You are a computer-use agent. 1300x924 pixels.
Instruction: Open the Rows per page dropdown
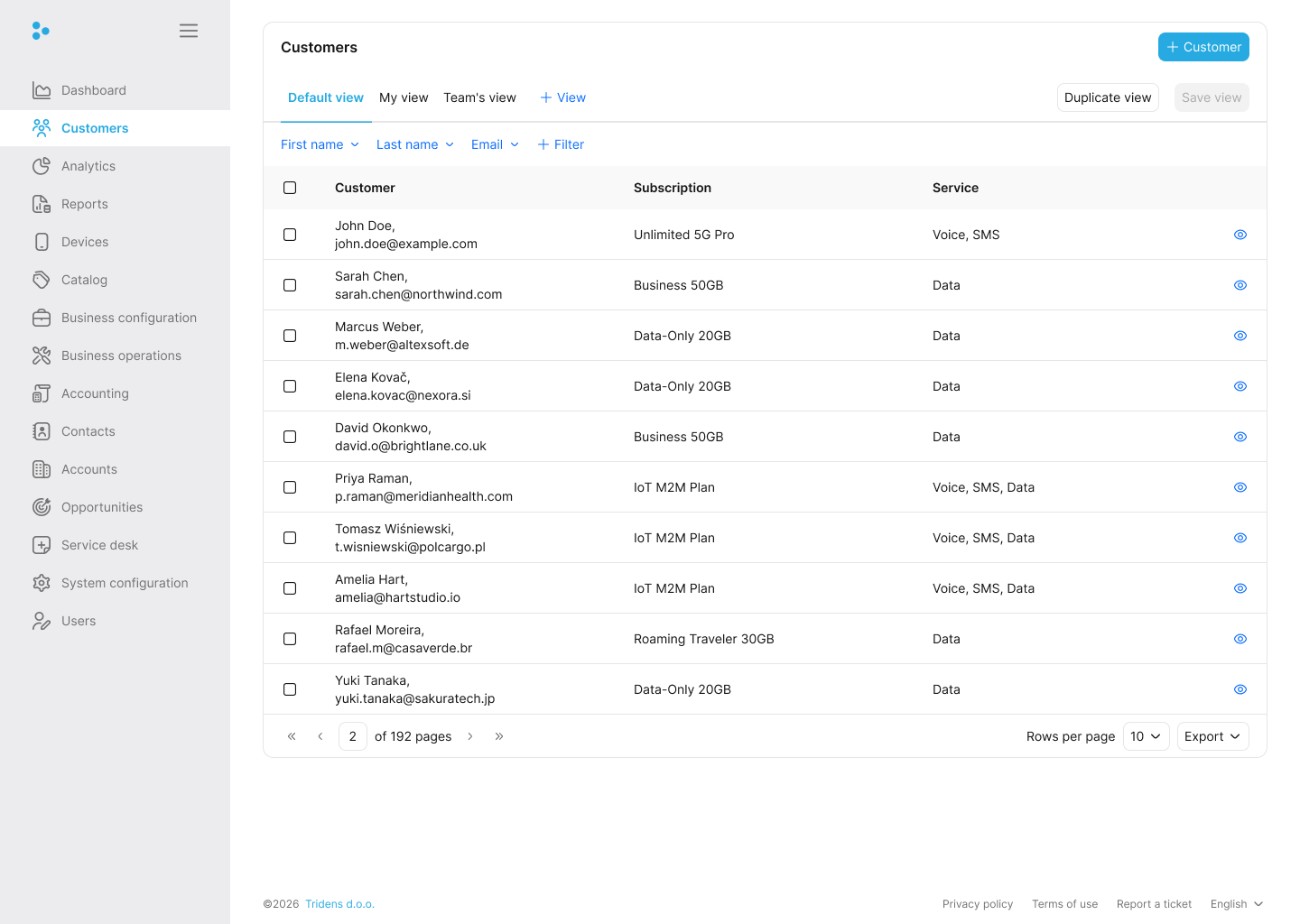click(1145, 736)
